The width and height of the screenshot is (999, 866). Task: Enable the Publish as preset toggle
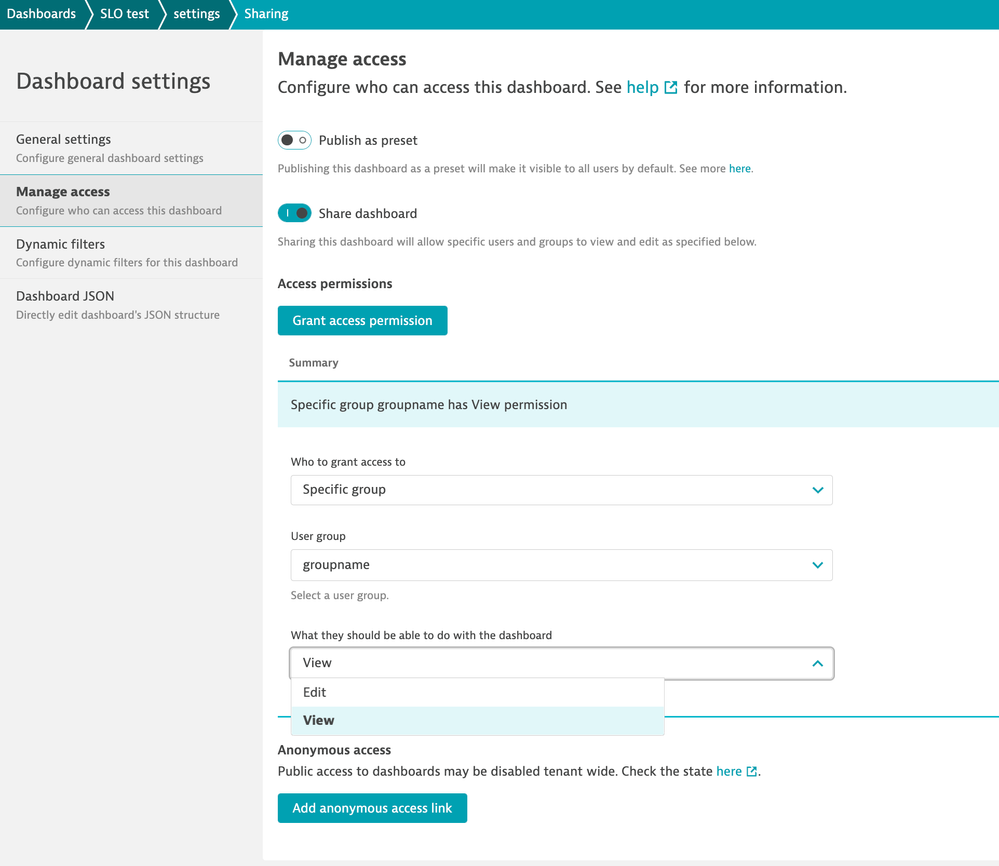[294, 140]
